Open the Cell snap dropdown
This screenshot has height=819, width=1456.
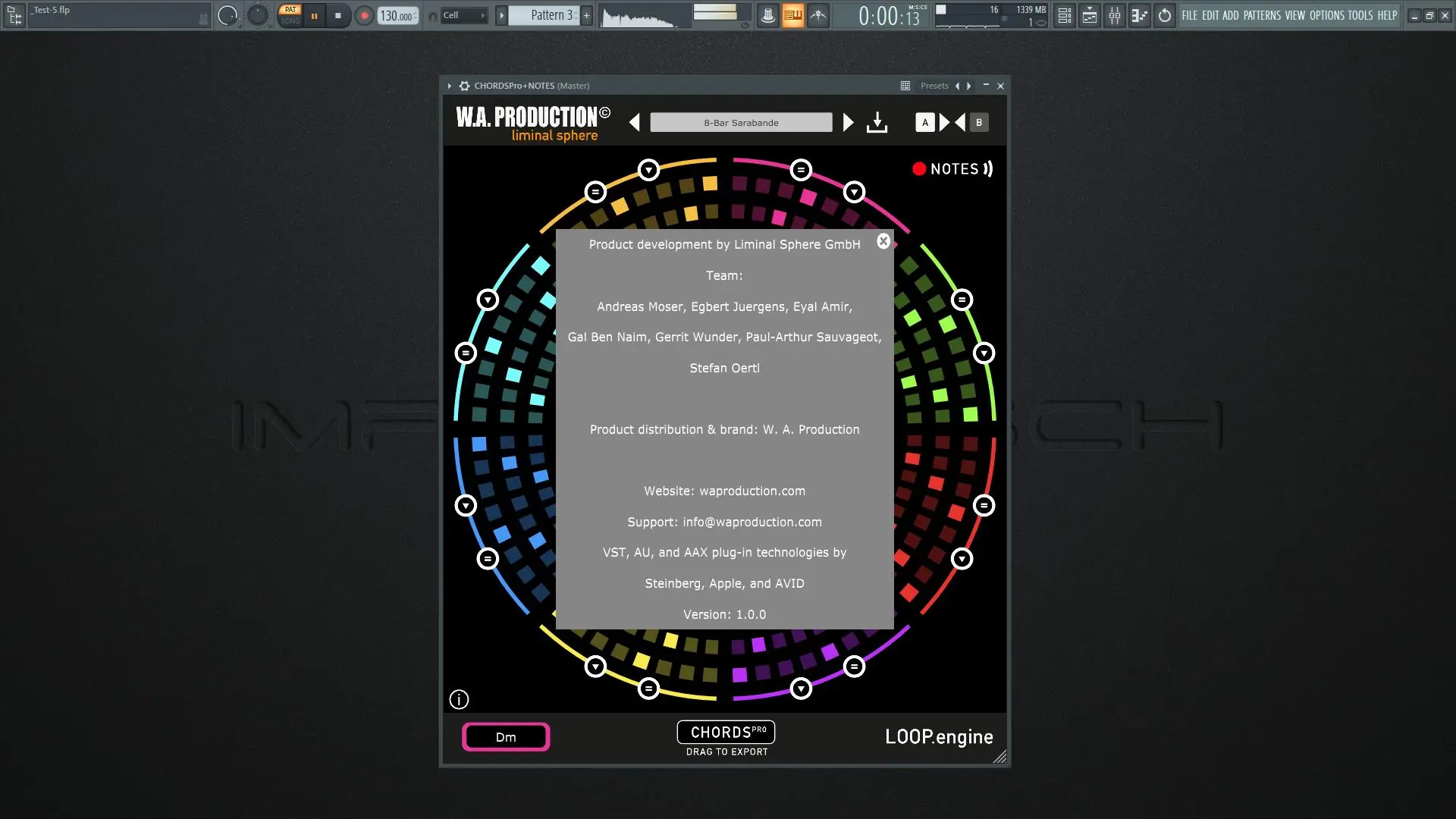tap(463, 15)
